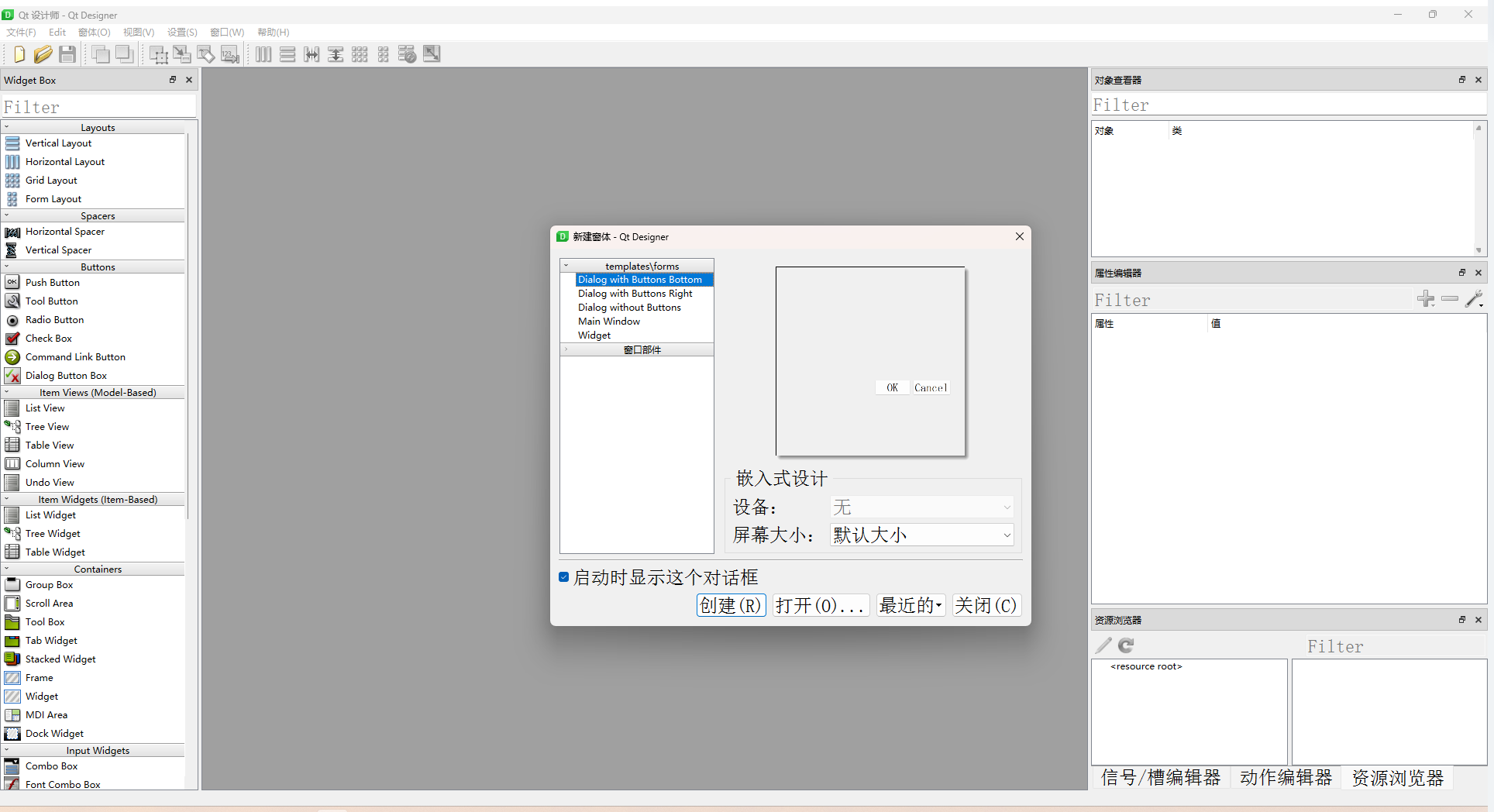Float the Widget Box panel
Image resolution: width=1494 pixels, height=812 pixels.
[173, 80]
